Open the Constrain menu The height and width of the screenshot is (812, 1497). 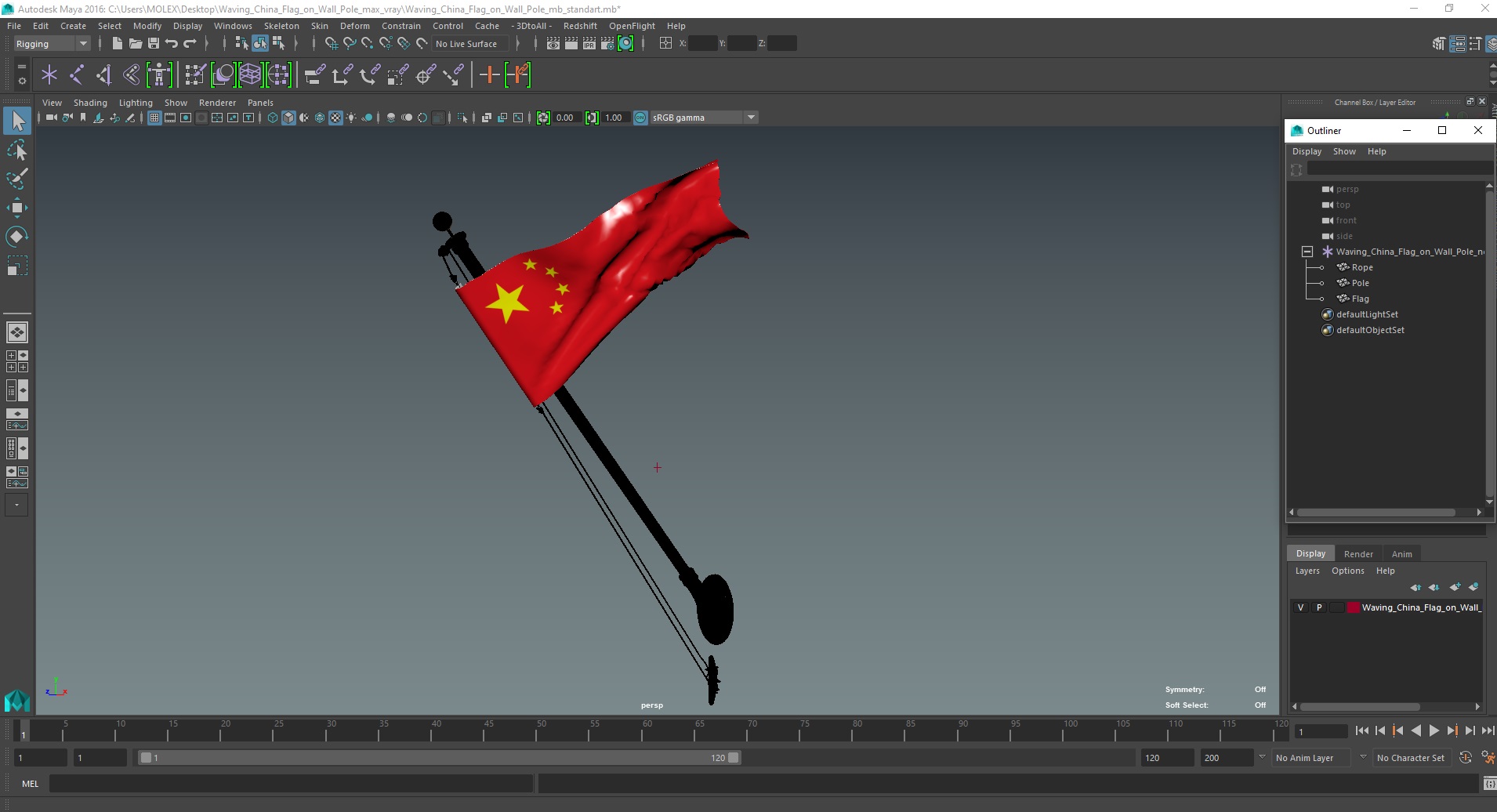tap(401, 26)
